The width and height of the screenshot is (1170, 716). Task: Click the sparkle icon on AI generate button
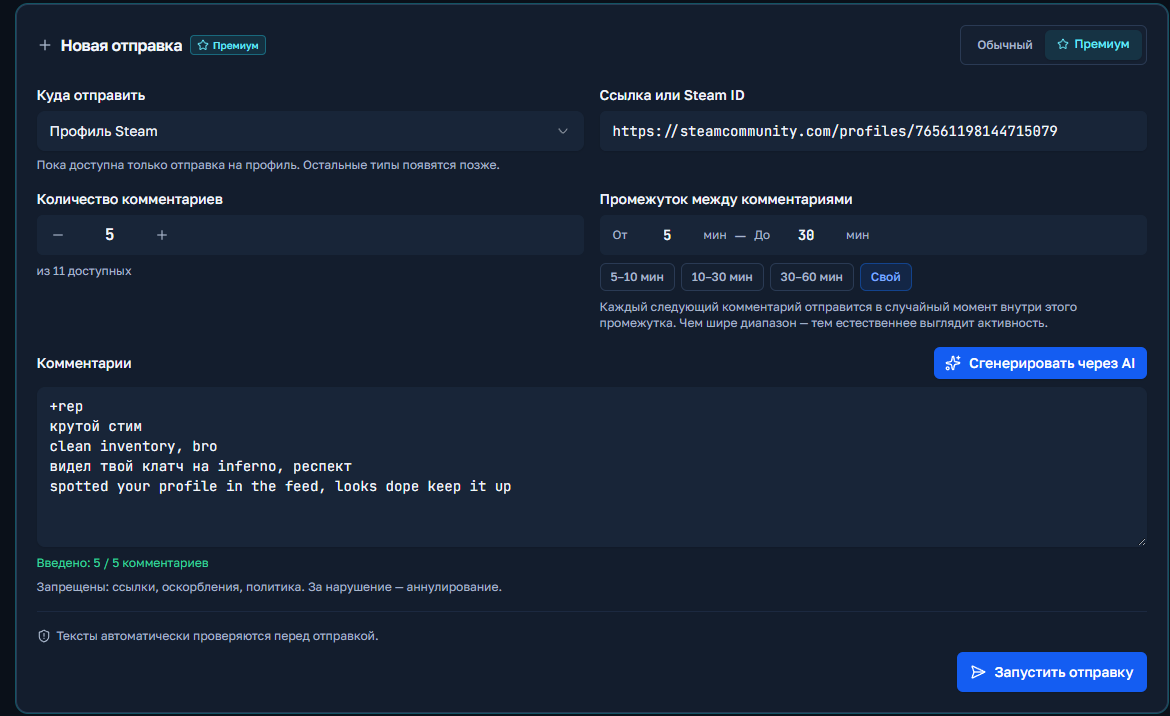(953, 363)
